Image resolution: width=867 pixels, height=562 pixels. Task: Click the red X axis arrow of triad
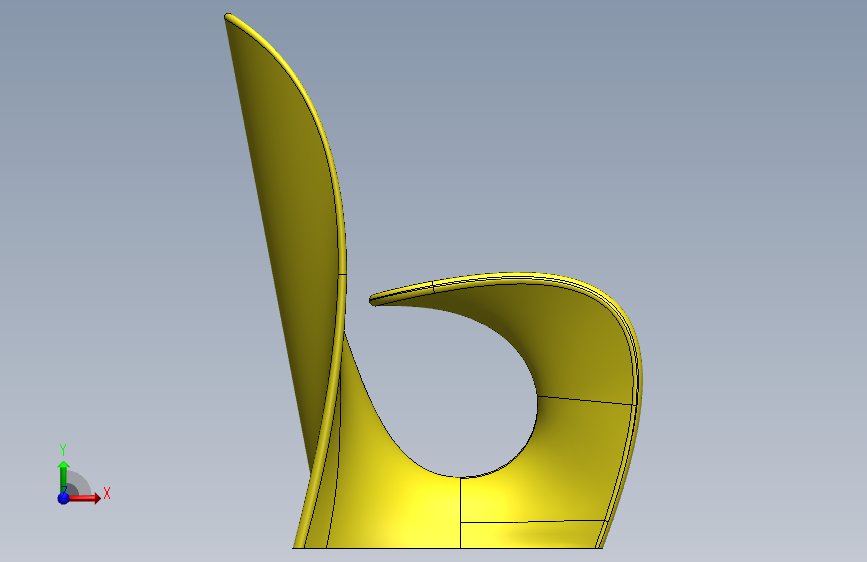click(85, 498)
